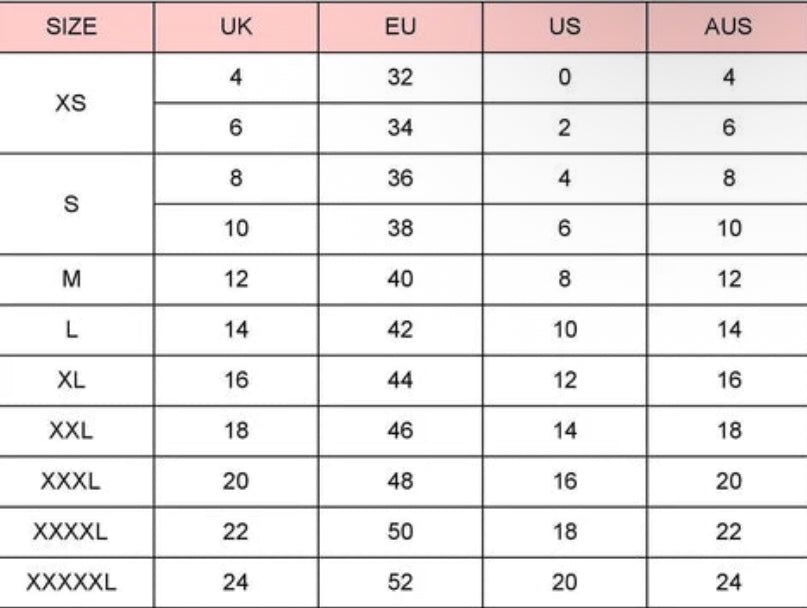Click the L size row label
807x608 pixels.
71,329
